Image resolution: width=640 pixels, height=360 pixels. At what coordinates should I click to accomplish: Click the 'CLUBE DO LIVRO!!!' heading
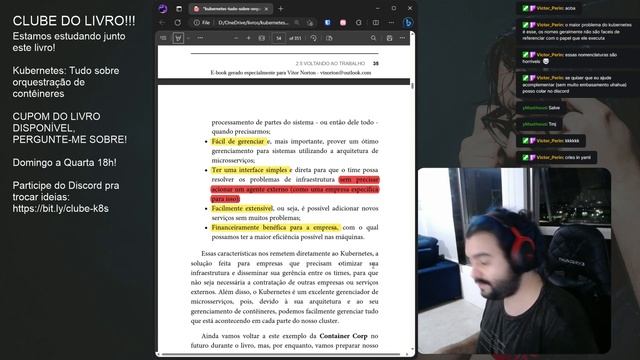[74, 21]
